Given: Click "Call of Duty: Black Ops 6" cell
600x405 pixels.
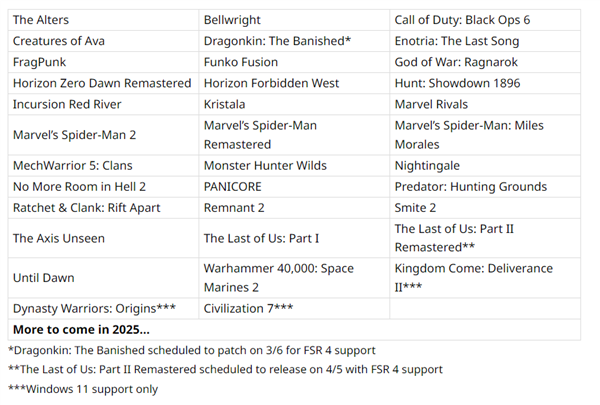Looking at the screenshot, I should click(x=462, y=20).
